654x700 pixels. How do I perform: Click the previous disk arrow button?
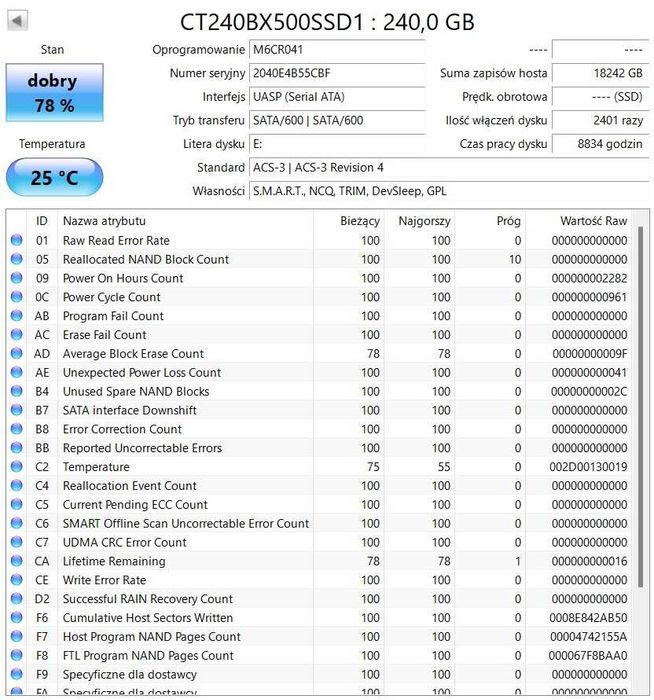(x=17, y=20)
